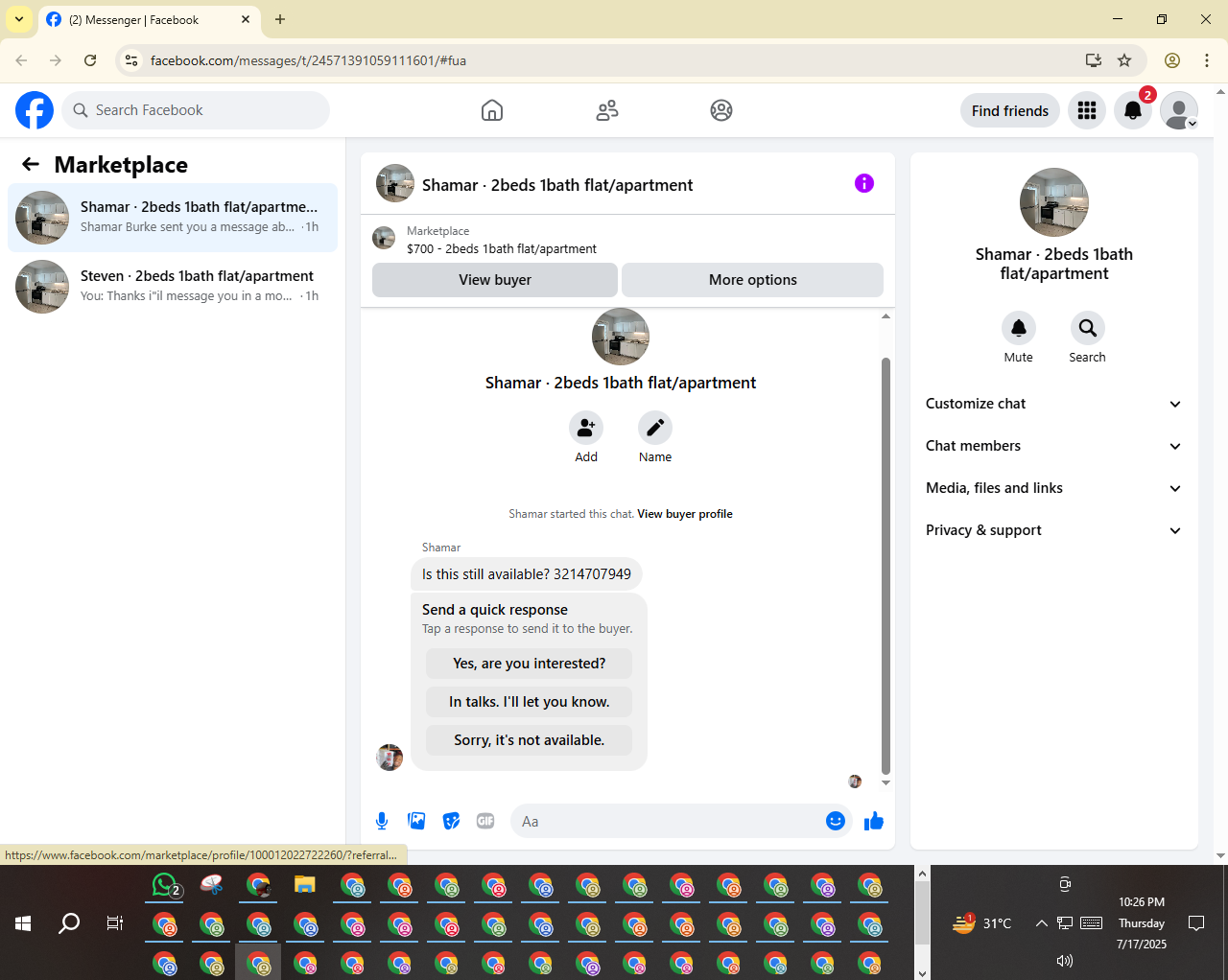Open the Facebook menu grid icon

point(1087,110)
